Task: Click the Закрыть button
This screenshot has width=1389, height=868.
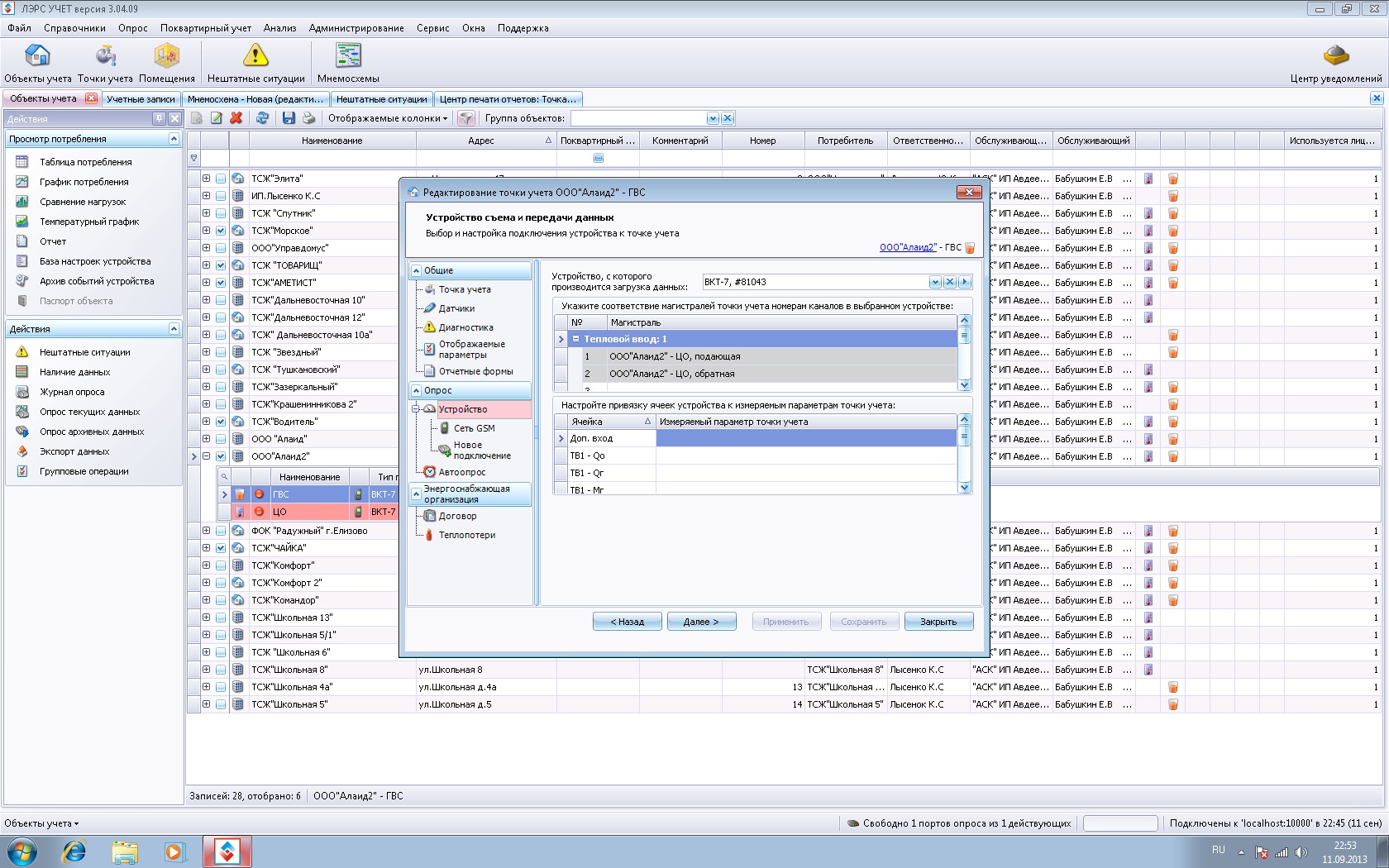Action: [x=938, y=622]
